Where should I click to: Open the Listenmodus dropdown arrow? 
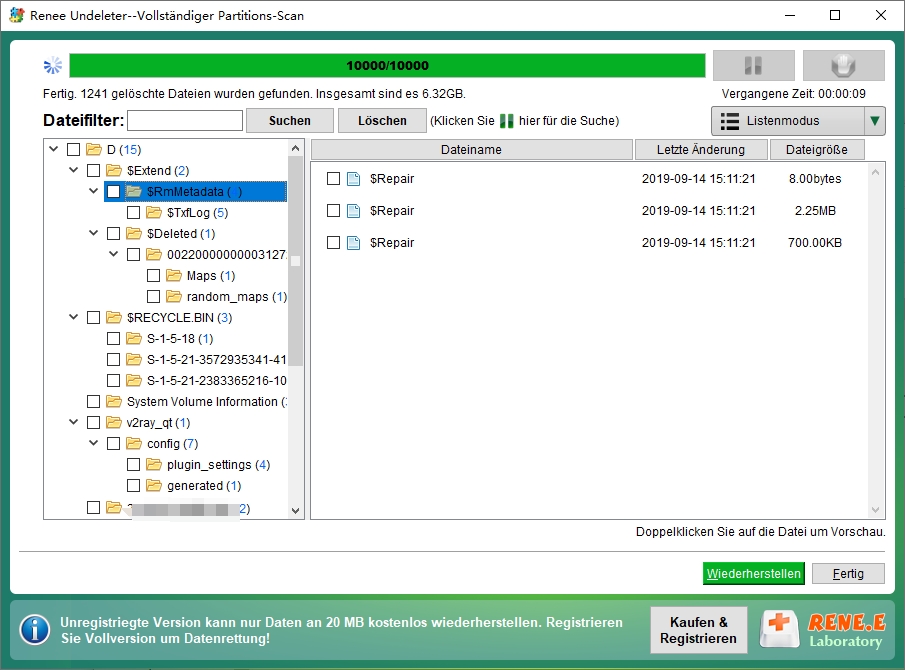[875, 121]
